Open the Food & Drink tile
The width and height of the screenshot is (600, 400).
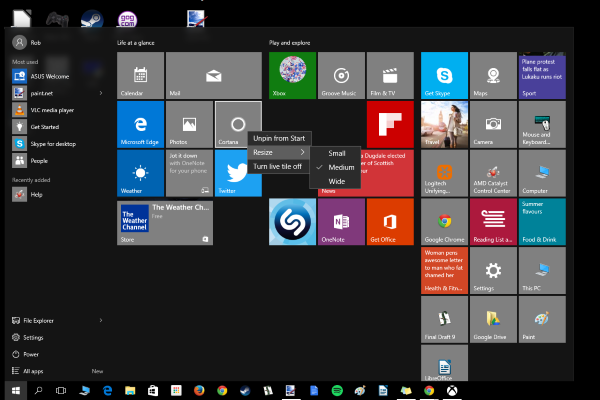point(542,222)
